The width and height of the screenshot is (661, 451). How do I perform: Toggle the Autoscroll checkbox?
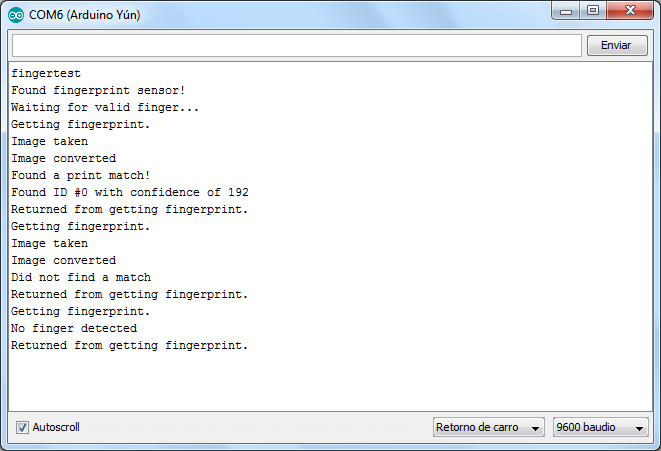click(23, 427)
